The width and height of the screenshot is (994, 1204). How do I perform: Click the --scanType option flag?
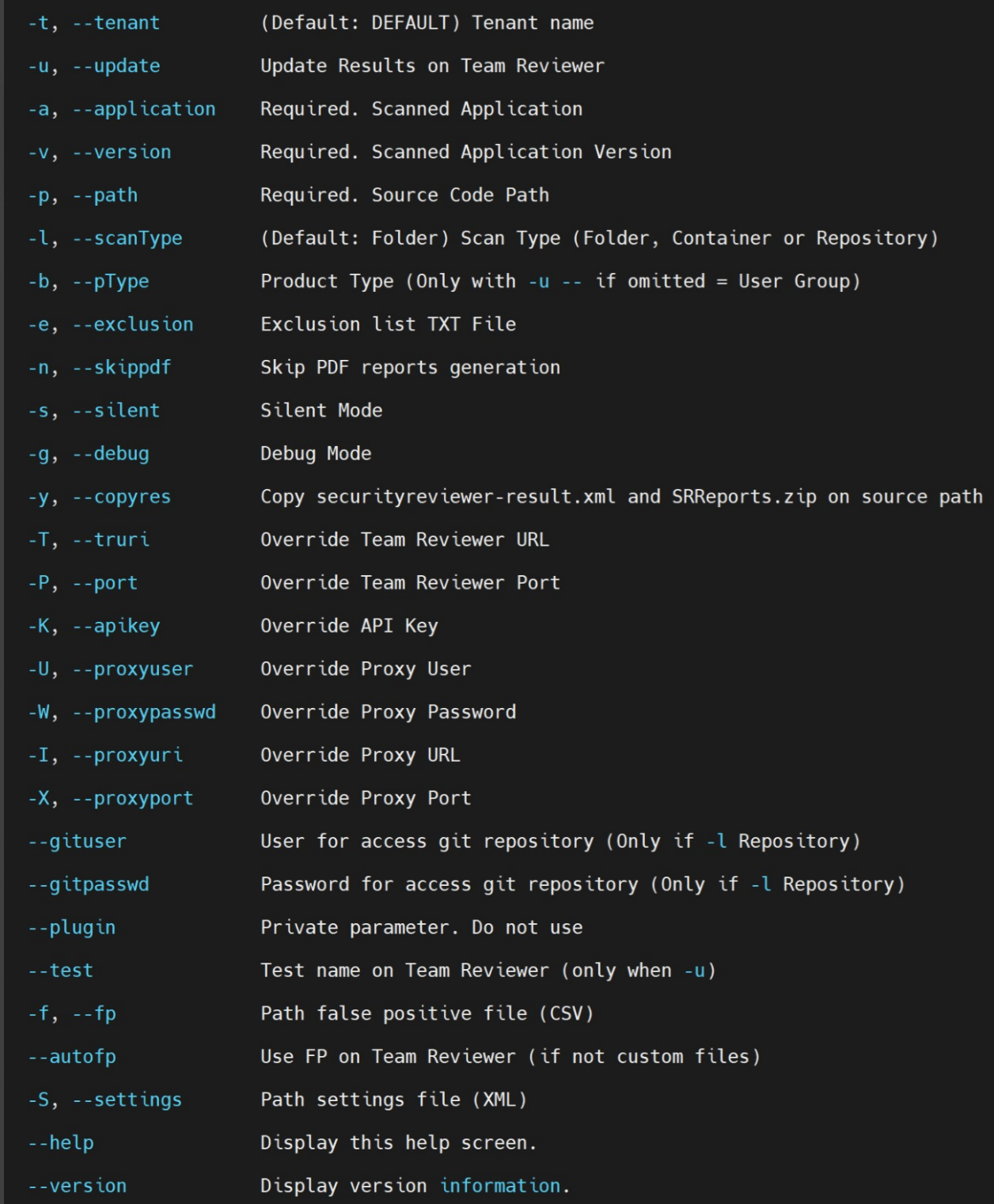tap(127, 238)
